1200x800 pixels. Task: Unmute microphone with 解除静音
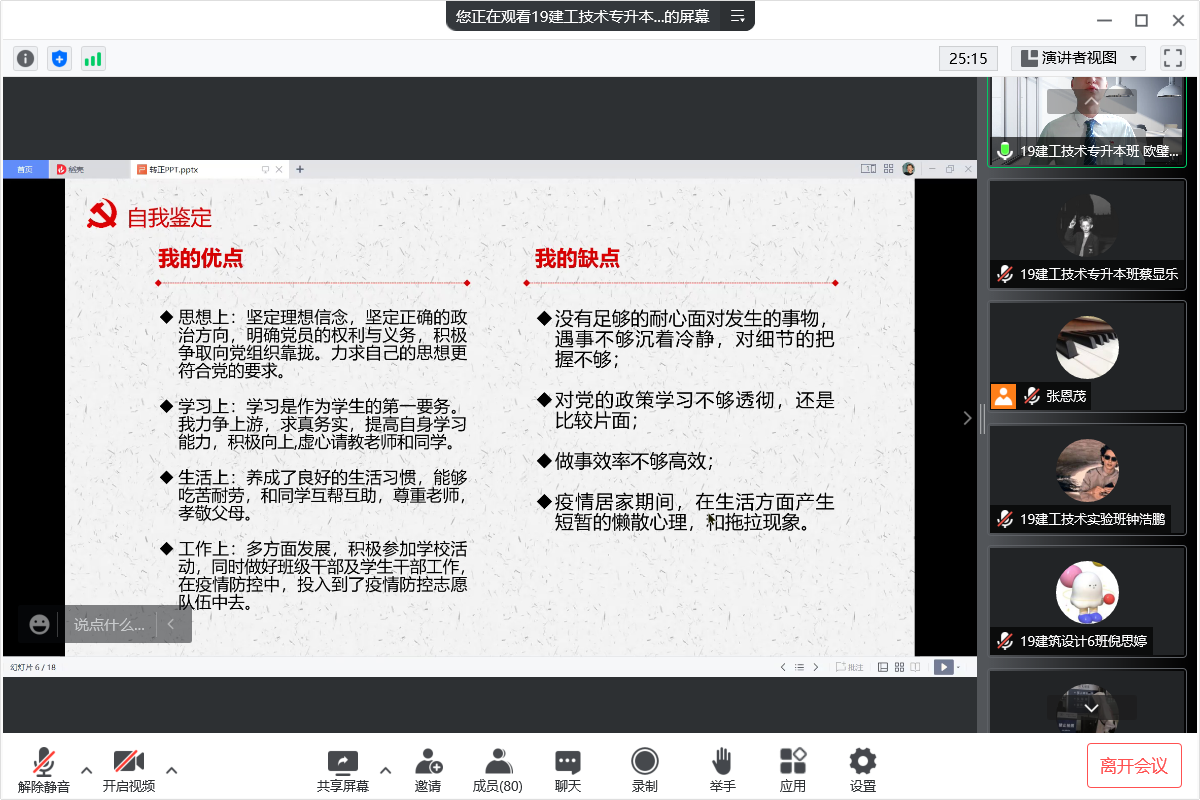44,768
